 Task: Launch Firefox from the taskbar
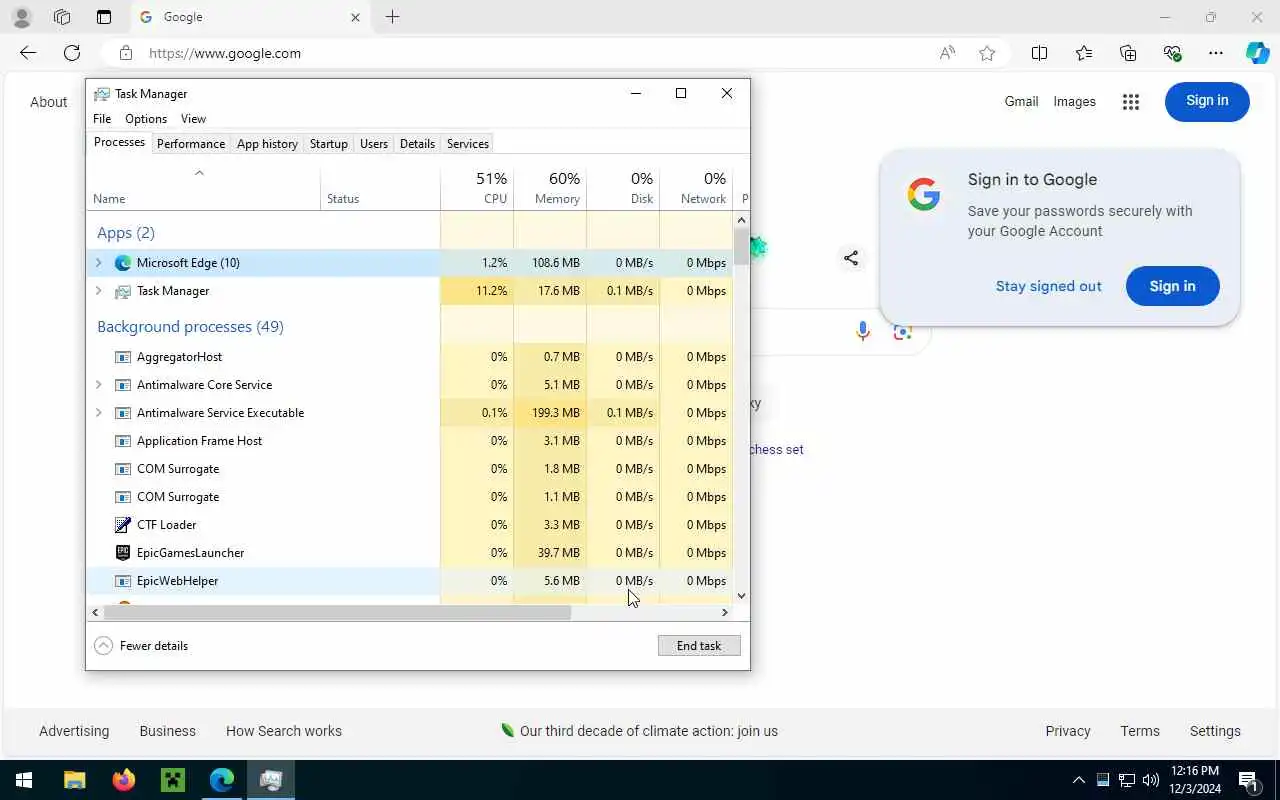pyautogui.click(x=124, y=780)
